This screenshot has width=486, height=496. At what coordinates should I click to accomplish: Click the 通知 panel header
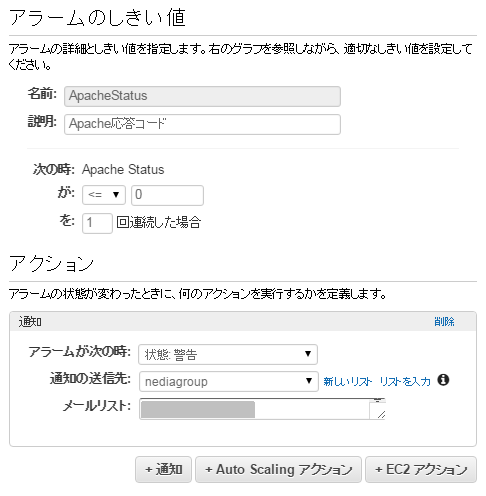coord(243,322)
